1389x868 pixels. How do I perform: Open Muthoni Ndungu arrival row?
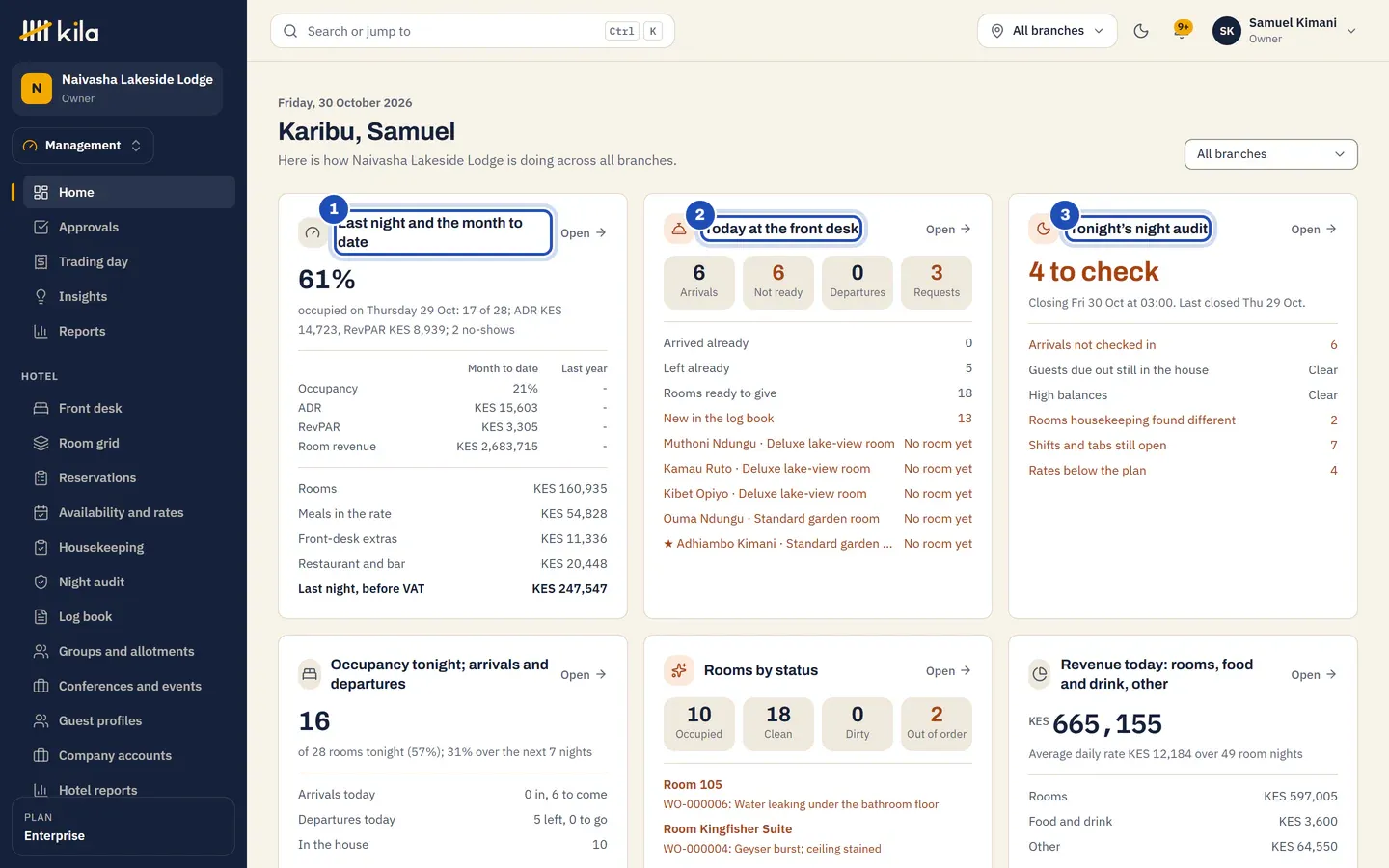818,444
